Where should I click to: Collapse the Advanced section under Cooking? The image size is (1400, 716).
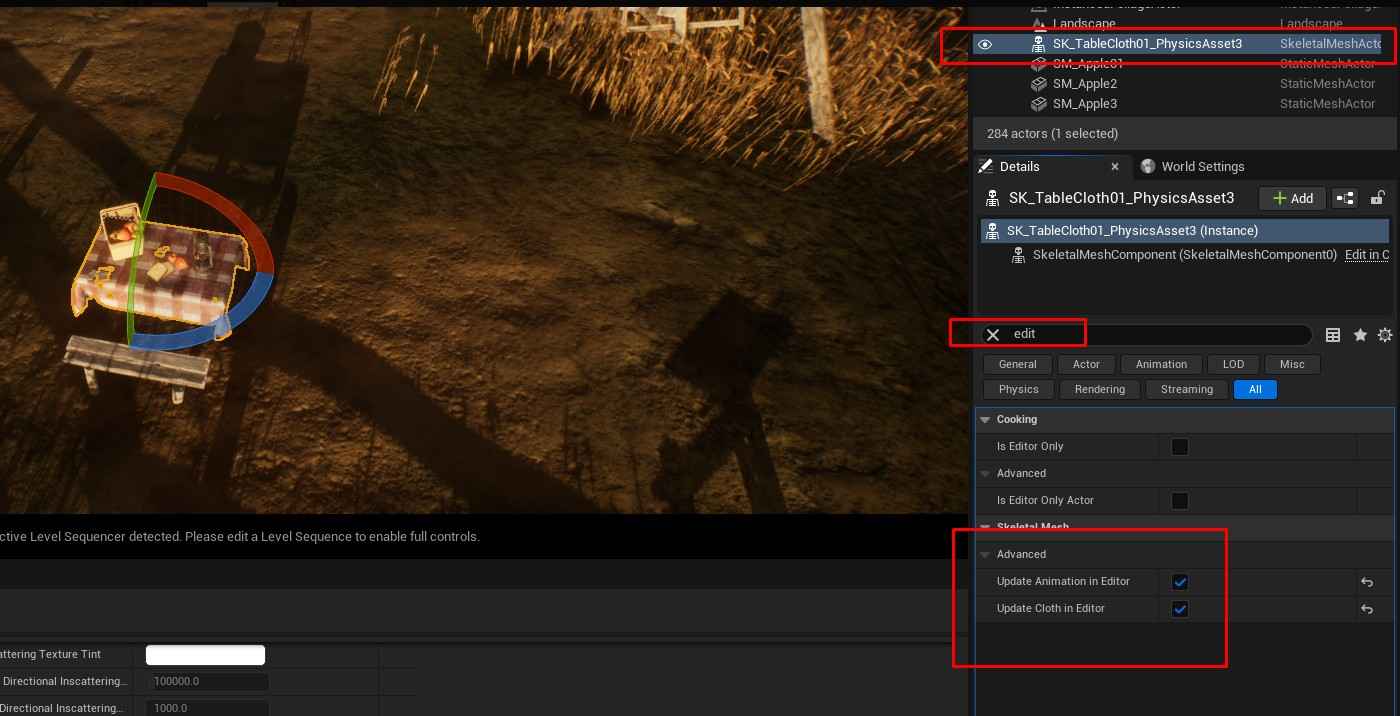(986, 474)
